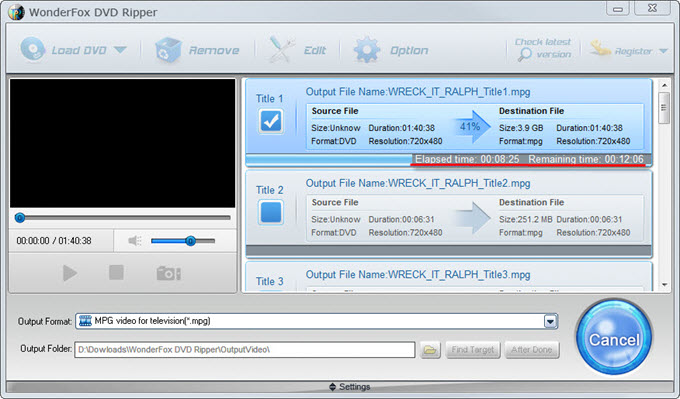Click the black video preview area
680x399 pixels.
[123, 143]
